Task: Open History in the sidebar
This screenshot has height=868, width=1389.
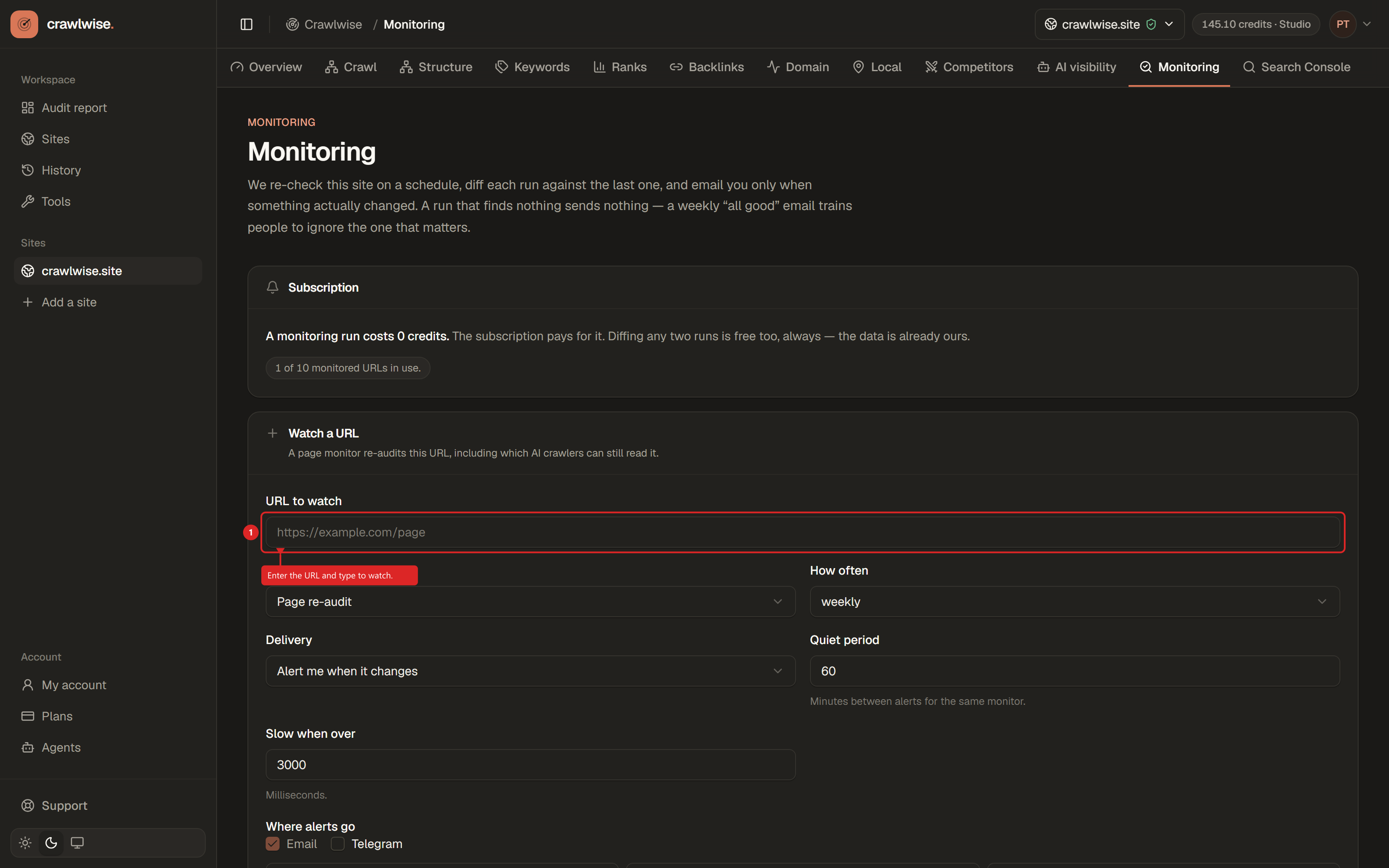Action: coord(108,171)
